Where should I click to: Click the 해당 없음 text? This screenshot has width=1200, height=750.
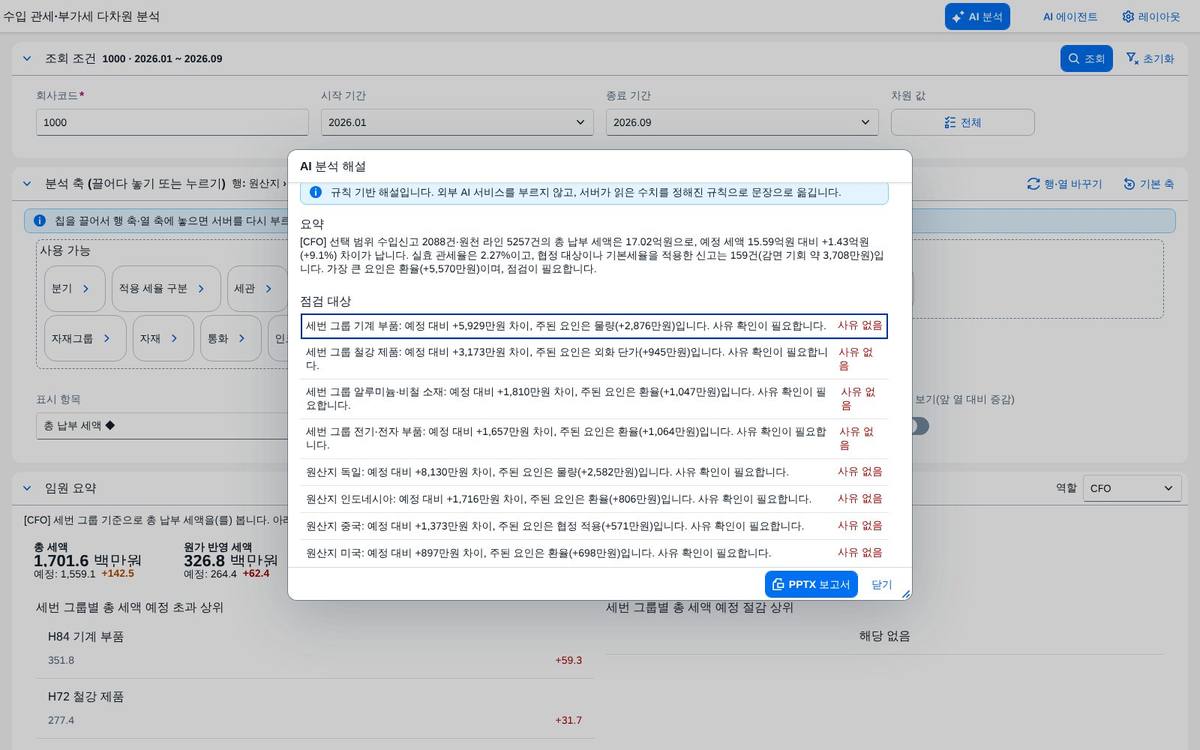pos(885,636)
